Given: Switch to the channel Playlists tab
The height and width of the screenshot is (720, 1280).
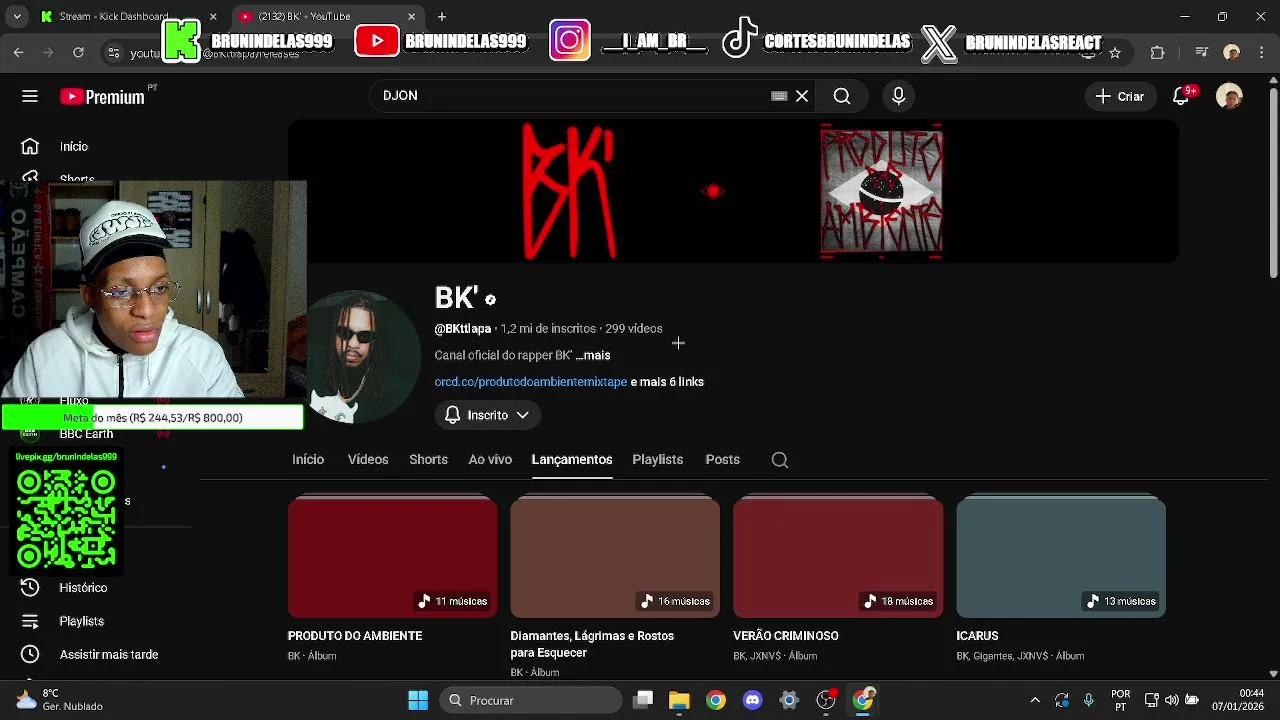Looking at the screenshot, I should click(657, 460).
